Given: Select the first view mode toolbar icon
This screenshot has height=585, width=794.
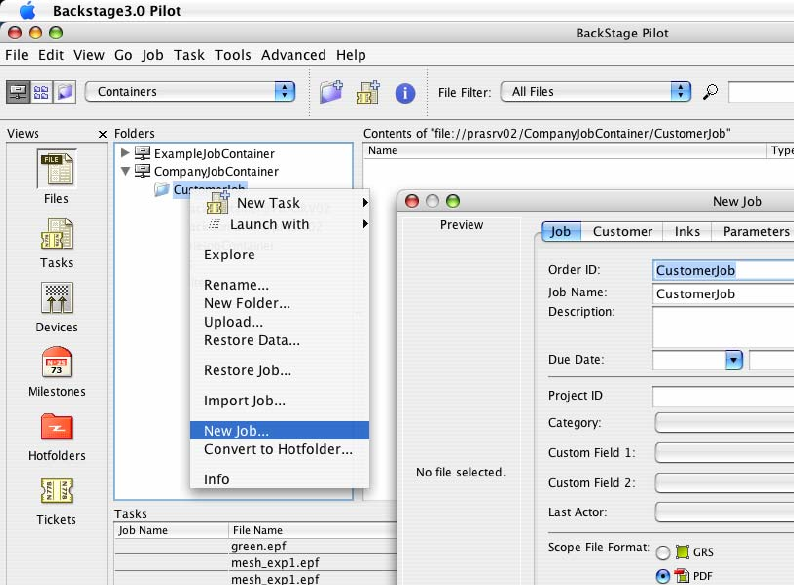Looking at the screenshot, I should (18, 92).
